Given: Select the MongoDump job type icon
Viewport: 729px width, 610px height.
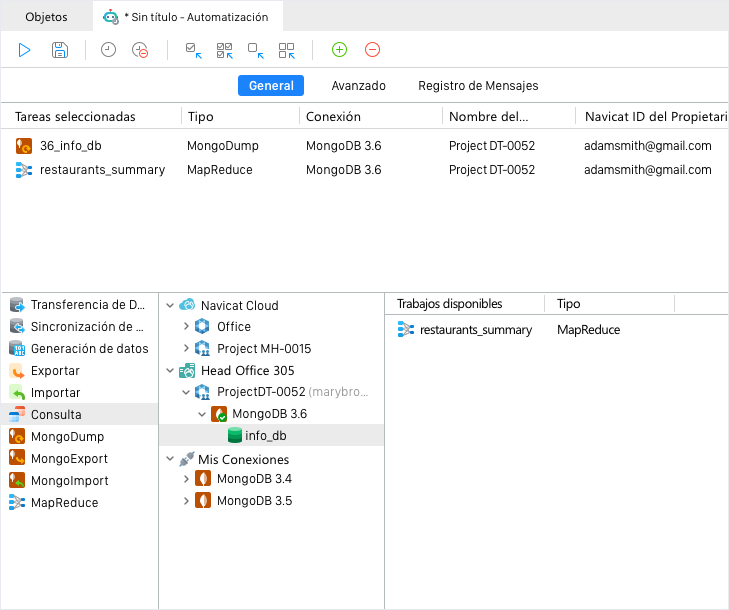Looking at the screenshot, I should pos(18,437).
